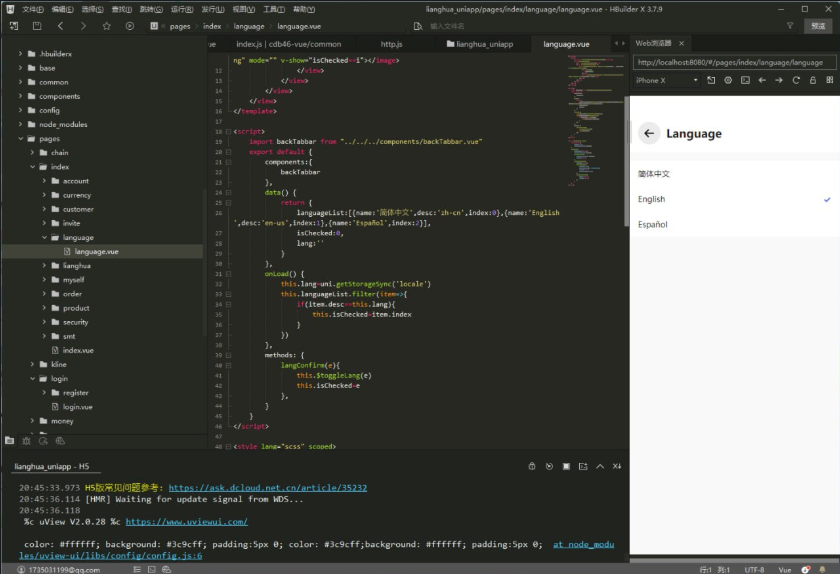Viewport: 840px width, 574px height.
Task: Click the rotate screen icon in the web browser toolbar
Action: click(711, 80)
